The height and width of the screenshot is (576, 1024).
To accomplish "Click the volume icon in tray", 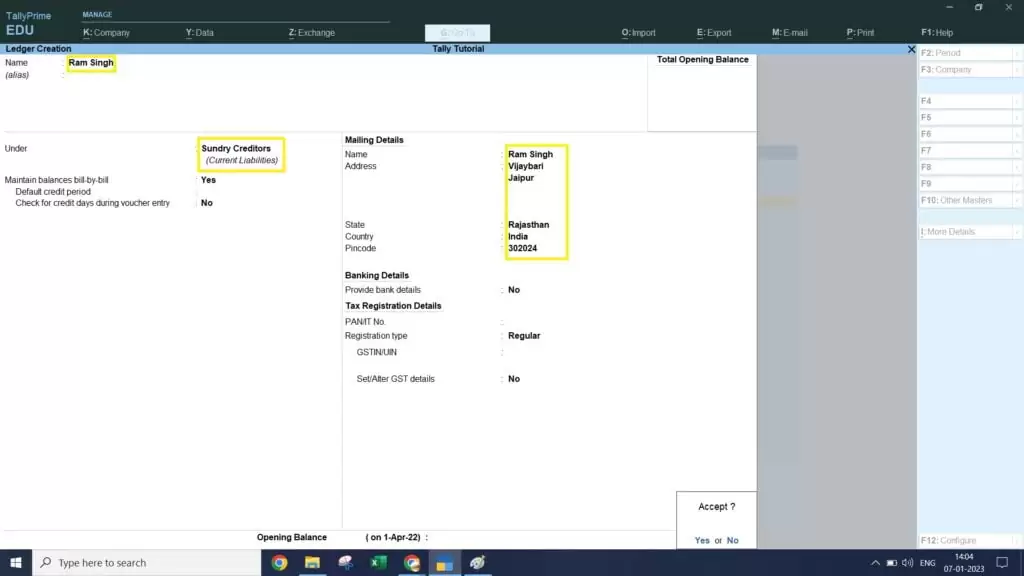I will tap(908, 563).
